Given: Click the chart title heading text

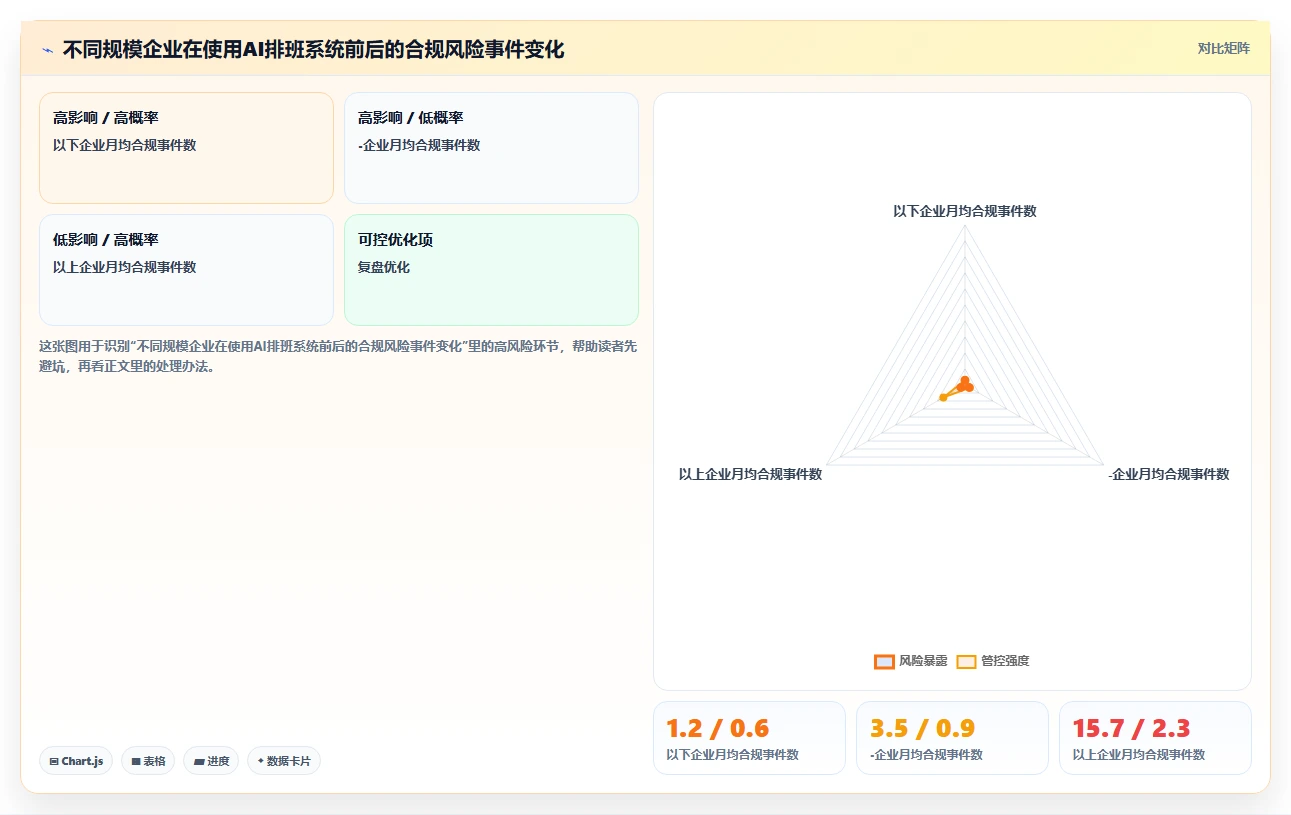Looking at the screenshot, I should pos(313,49).
